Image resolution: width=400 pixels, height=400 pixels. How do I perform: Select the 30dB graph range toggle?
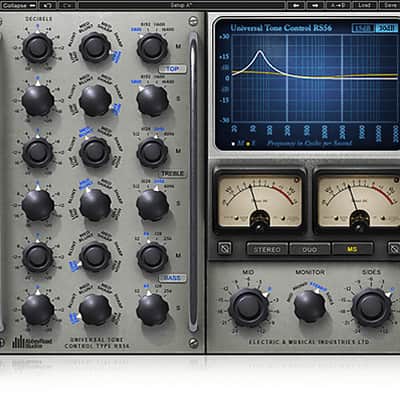pyautogui.click(x=386, y=28)
